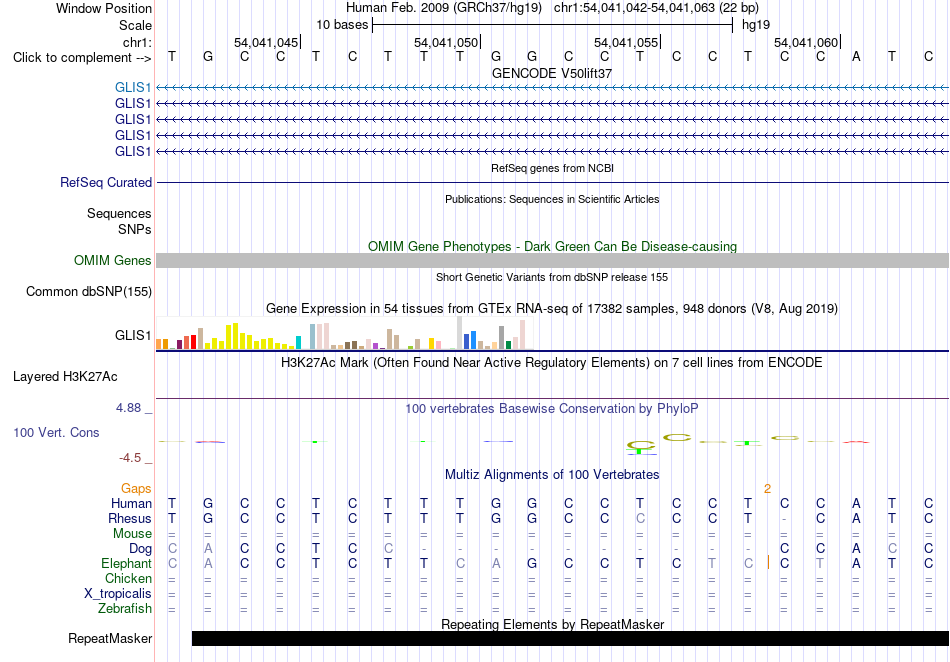Viewport: 950px width, 662px height.
Task: Click the orange Gaps row label
Action: point(136,488)
